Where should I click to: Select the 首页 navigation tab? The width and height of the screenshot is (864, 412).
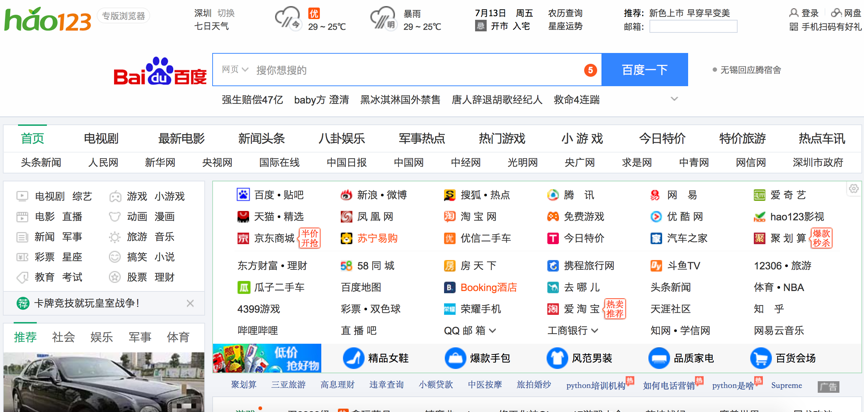pos(33,139)
